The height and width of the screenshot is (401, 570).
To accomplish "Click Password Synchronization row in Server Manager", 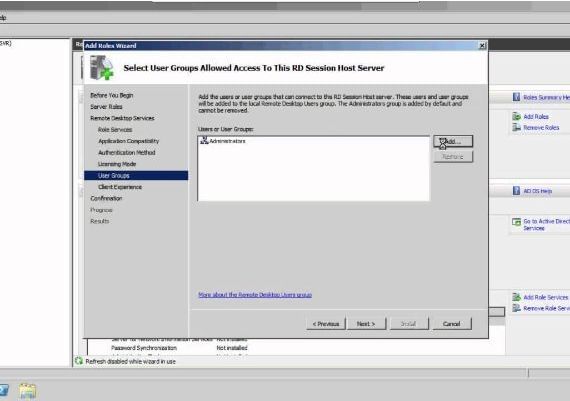I will [x=179, y=348].
